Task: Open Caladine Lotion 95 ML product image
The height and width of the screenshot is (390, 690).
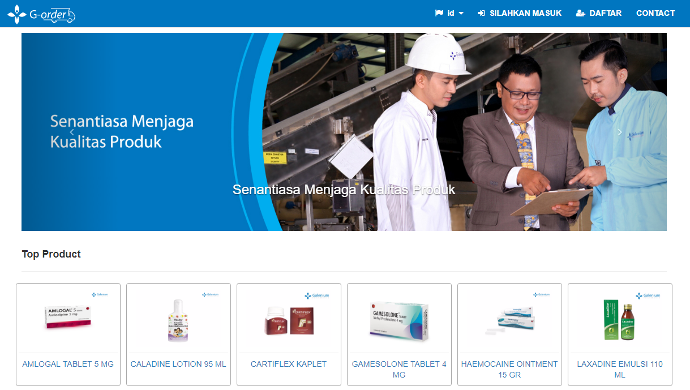Action: (x=178, y=318)
